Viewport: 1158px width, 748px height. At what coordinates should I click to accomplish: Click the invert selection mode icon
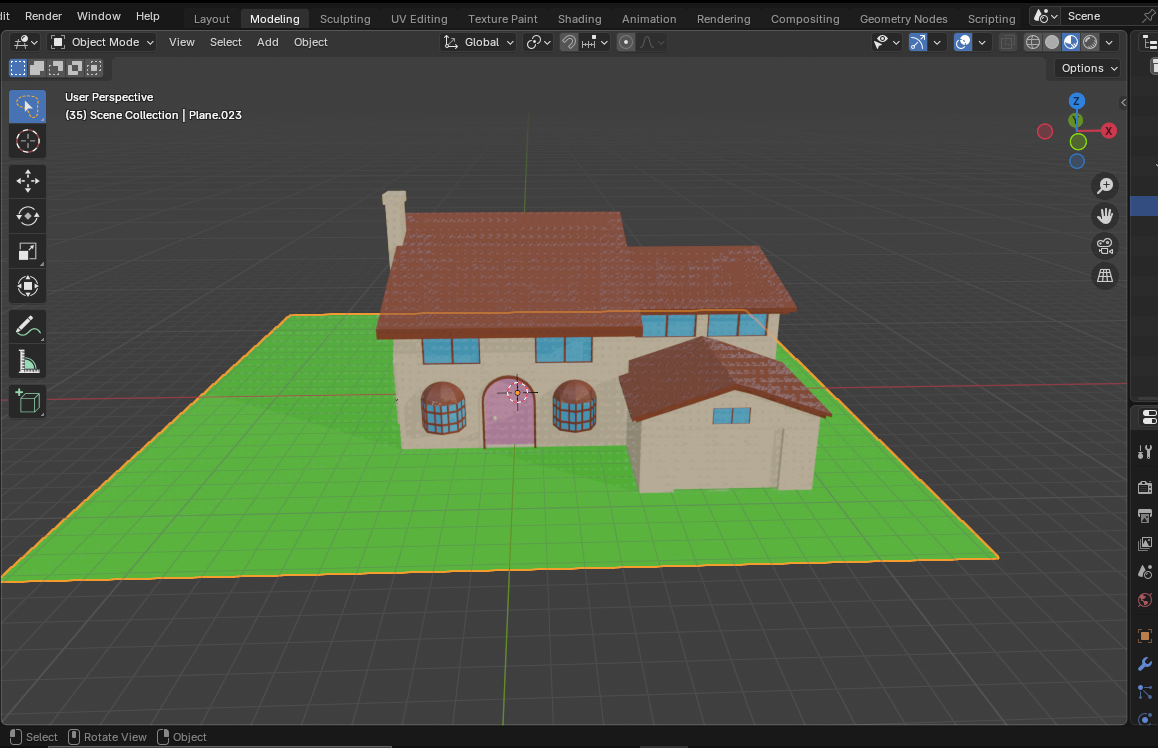coord(75,68)
